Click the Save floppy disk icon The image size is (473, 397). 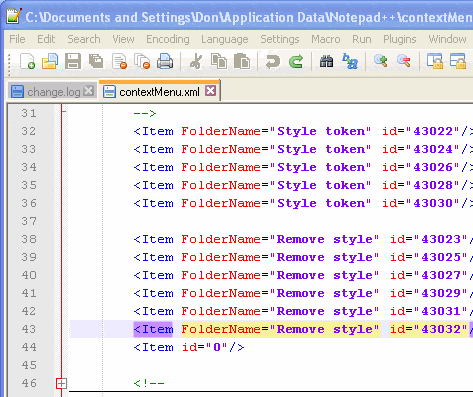[x=73, y=61]
